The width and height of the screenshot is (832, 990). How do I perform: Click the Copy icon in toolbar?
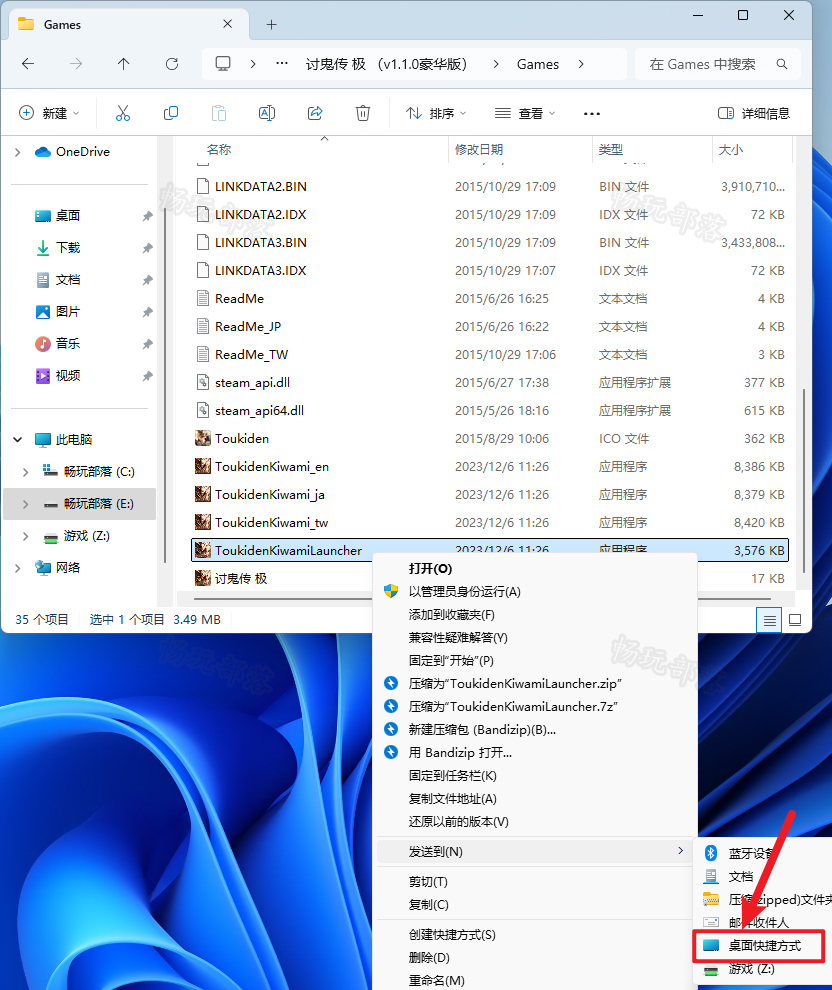(170, 114)
